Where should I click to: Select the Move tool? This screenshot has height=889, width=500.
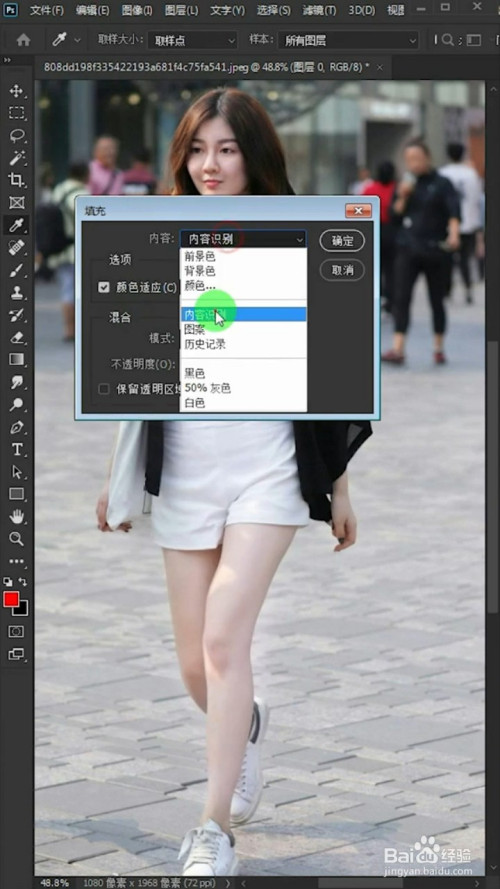tap(16, 91)
